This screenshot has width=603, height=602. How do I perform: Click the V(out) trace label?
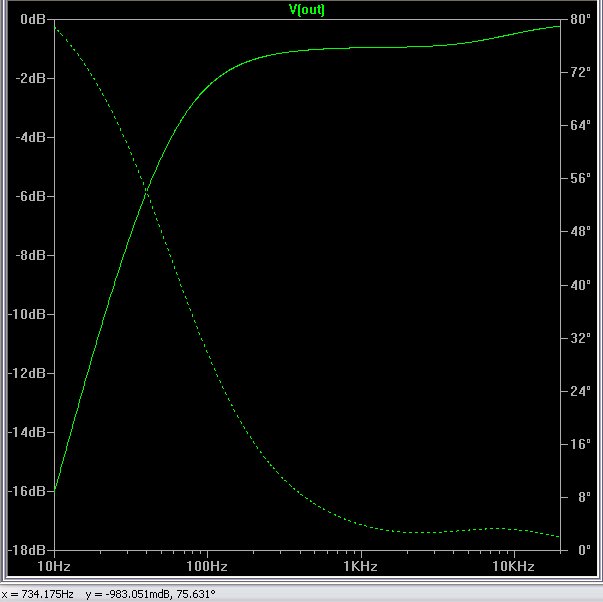click(305, 10)
